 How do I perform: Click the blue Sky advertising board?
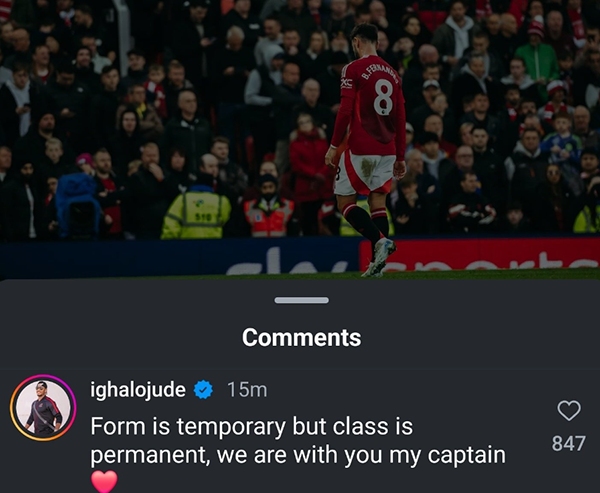coord(180,258)
